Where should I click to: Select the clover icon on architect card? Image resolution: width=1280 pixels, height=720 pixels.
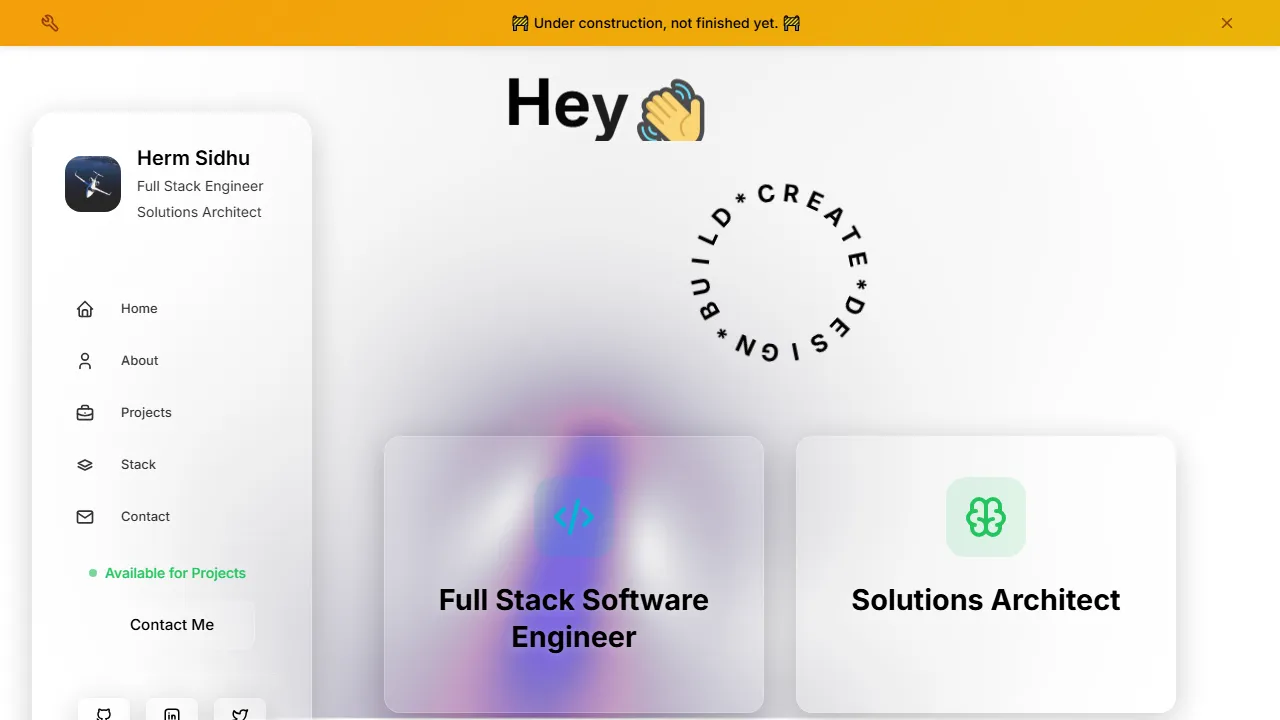[986, 517]
